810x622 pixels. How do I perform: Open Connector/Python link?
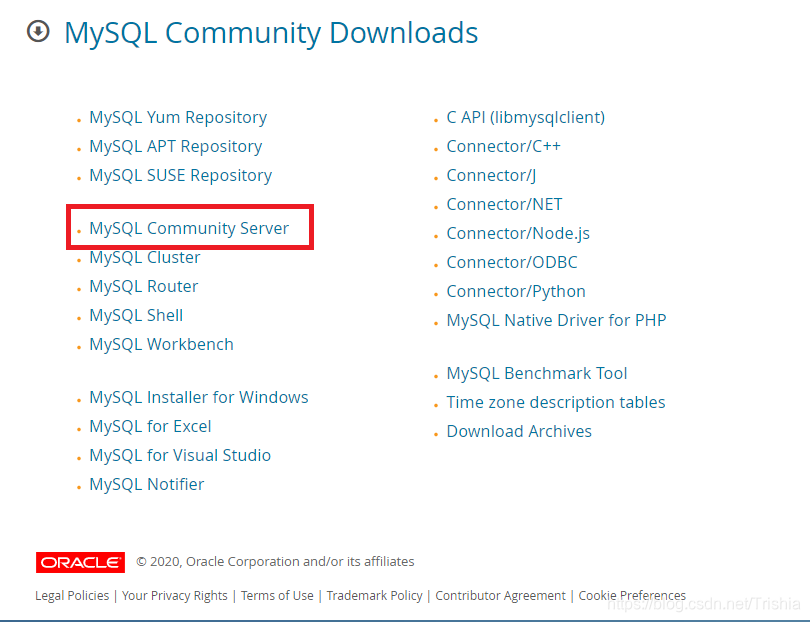point(516,291)
